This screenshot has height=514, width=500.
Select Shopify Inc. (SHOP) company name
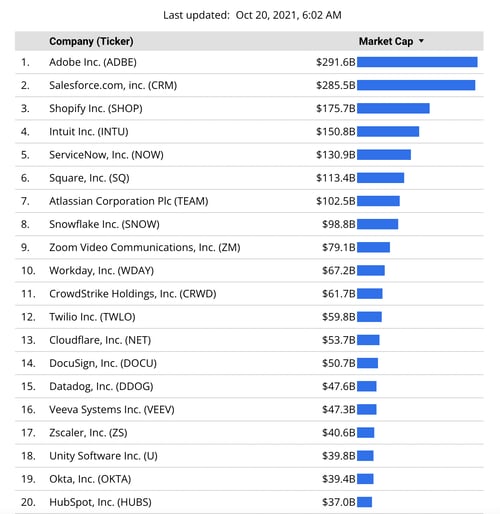(96, 109)
